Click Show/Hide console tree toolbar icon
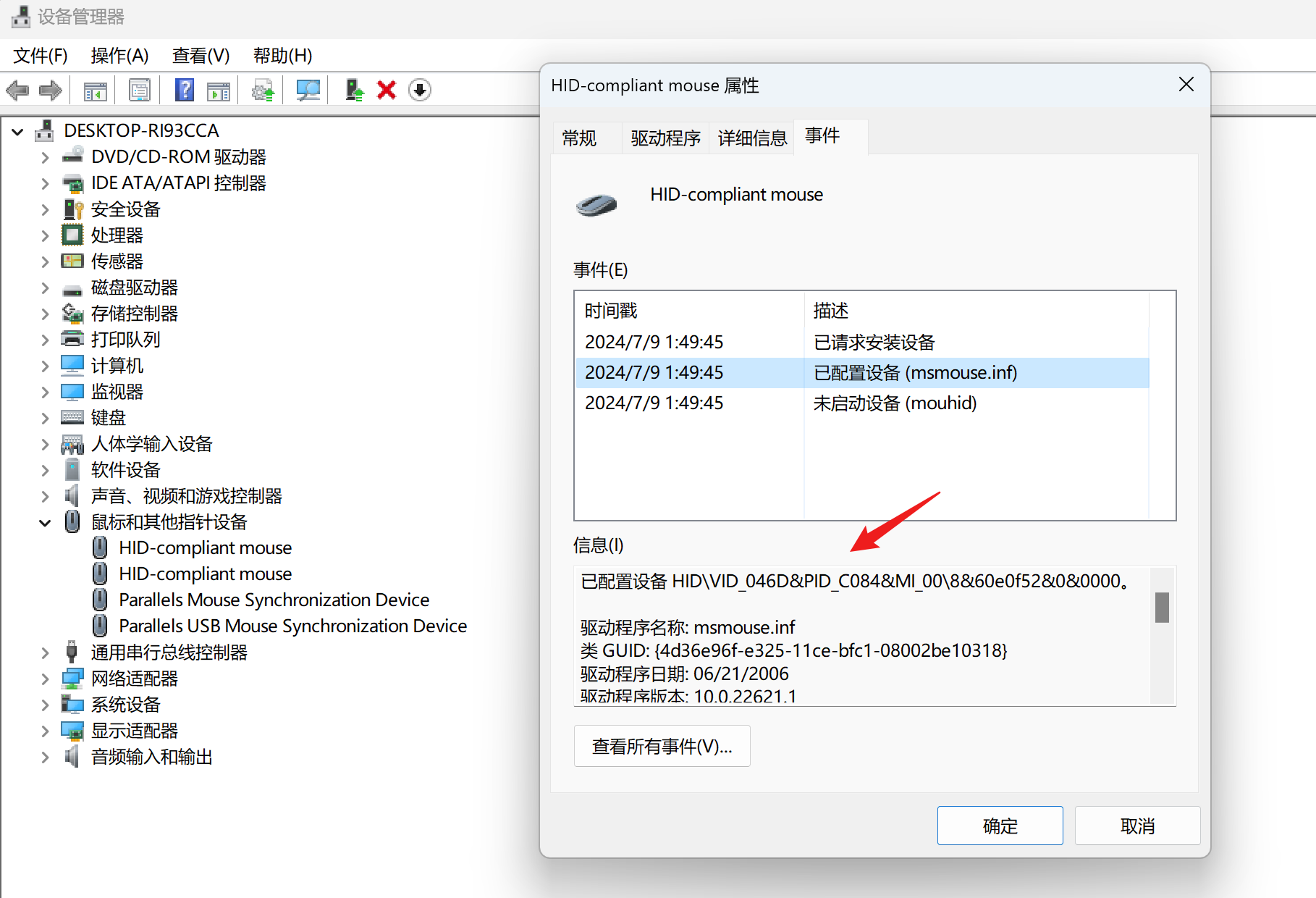The image size is (1316, 898). point(95,91)
